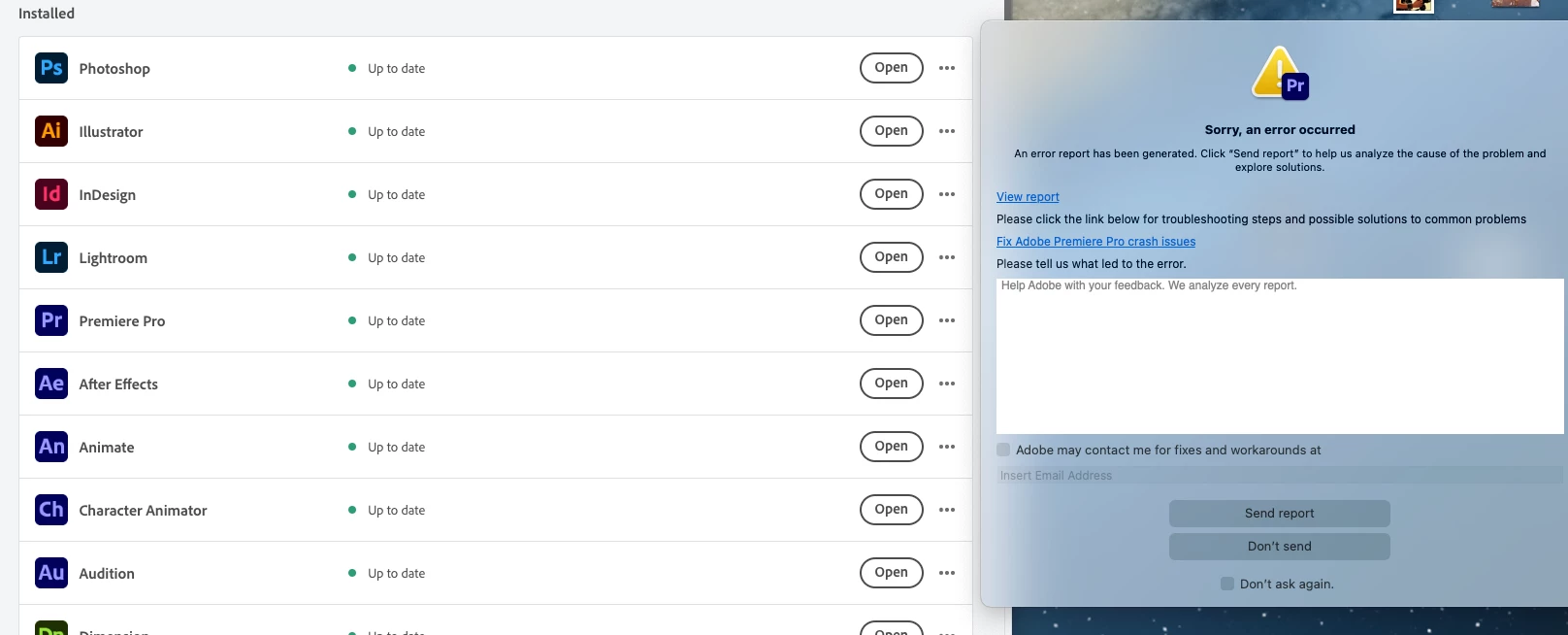Open InDesign with its Open button

coord(891,194)
